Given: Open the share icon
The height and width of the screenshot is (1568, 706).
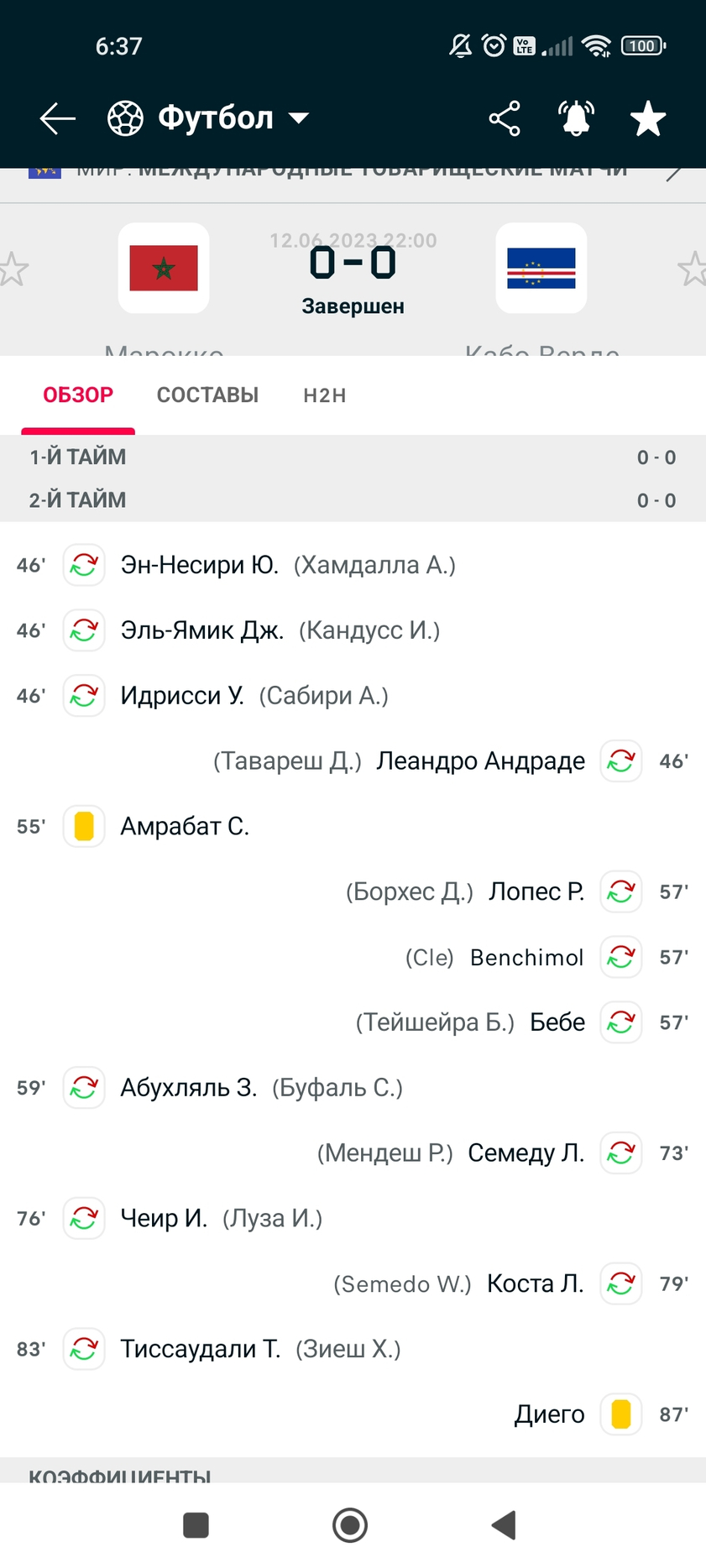Looking at the screenshot, I should [505, 118].
